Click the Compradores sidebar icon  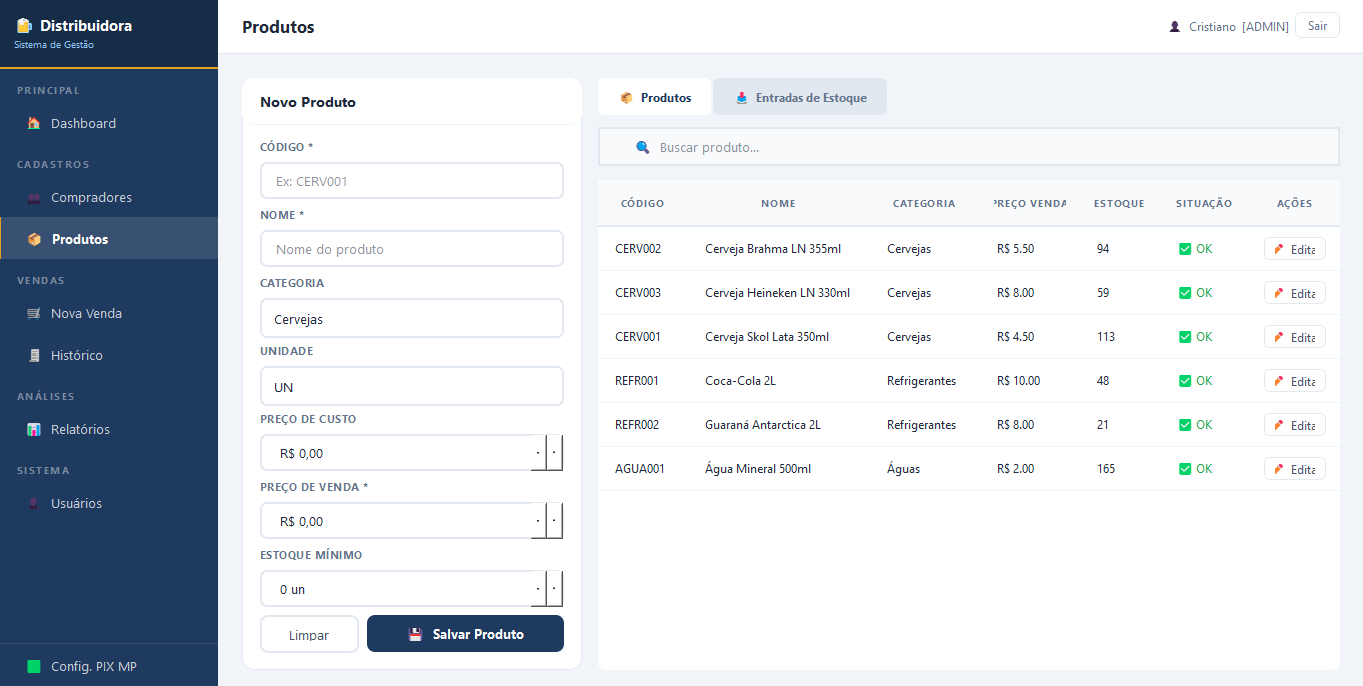coord(34,198)
